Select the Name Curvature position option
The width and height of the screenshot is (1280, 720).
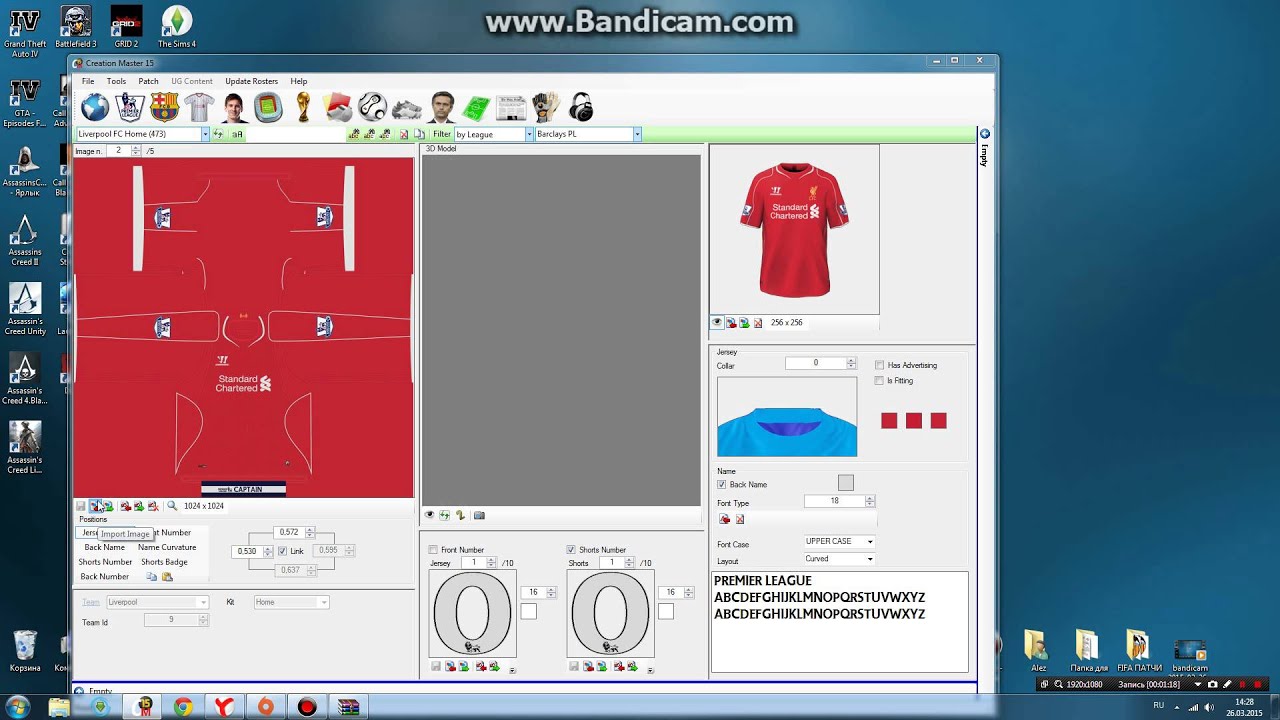tap(167, 547)
